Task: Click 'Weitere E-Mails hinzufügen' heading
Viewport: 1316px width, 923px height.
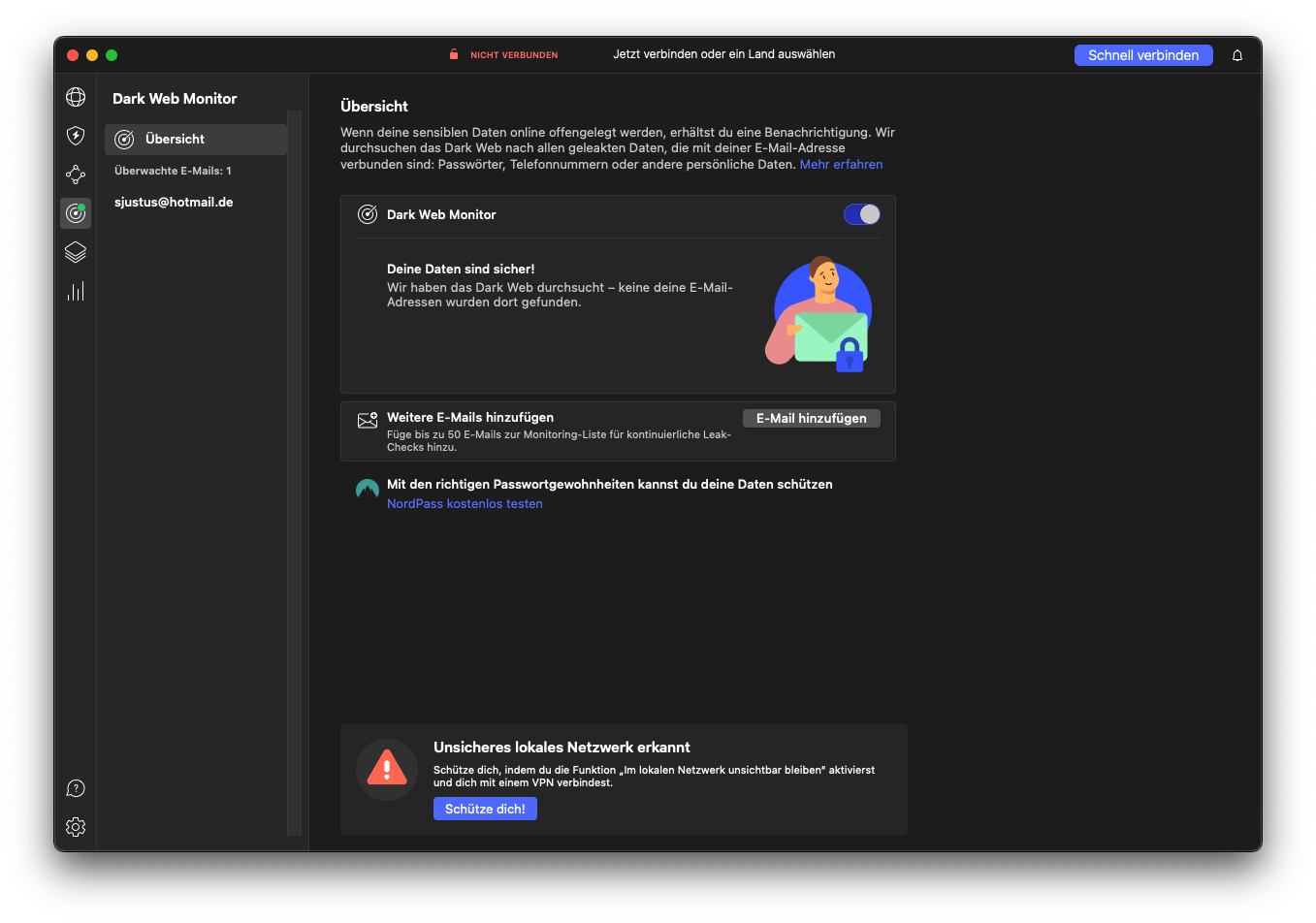Action: click(470, 417)
